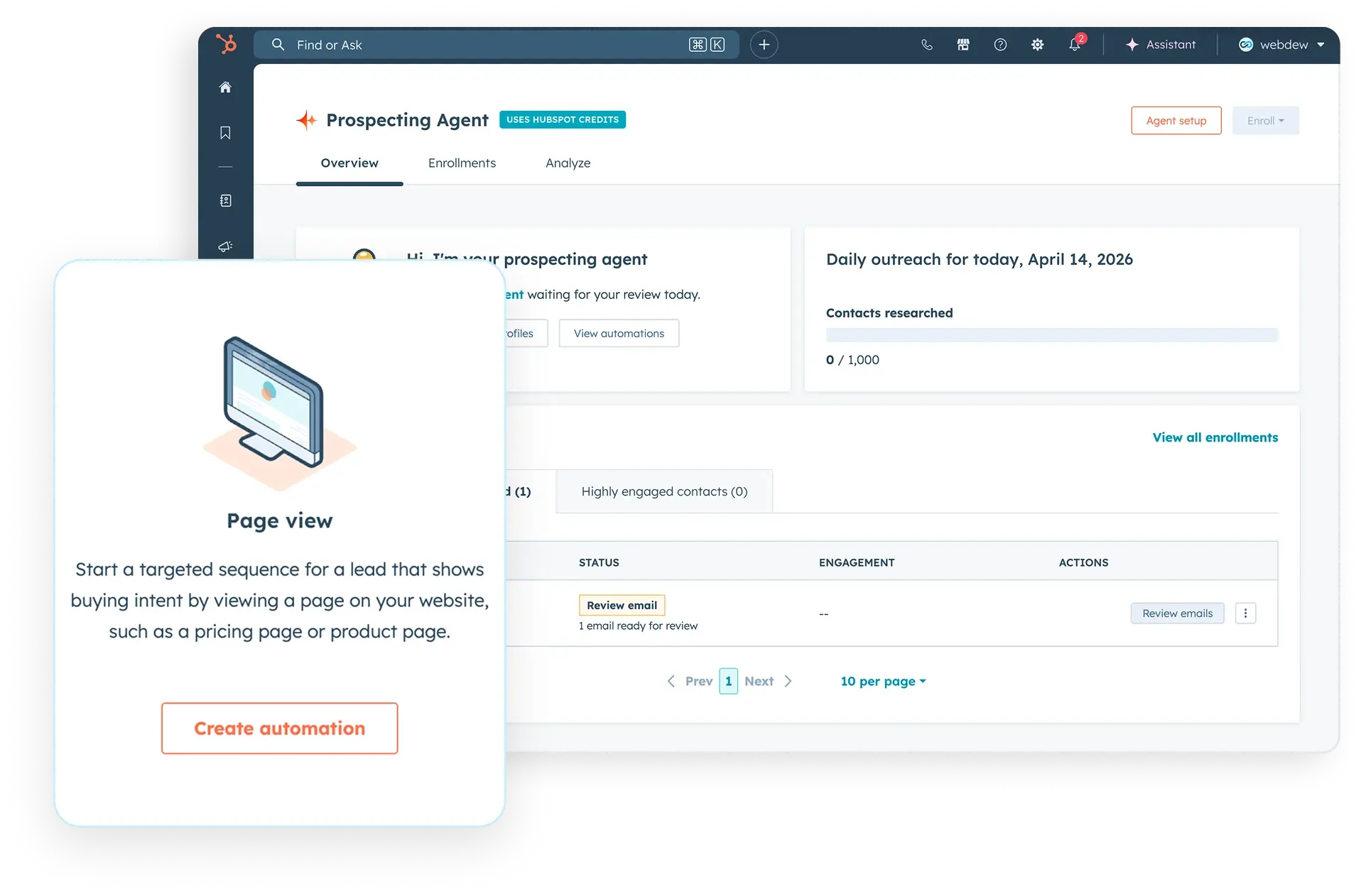Click the Find or Ask search field
1361x896 pixels.
496,45
